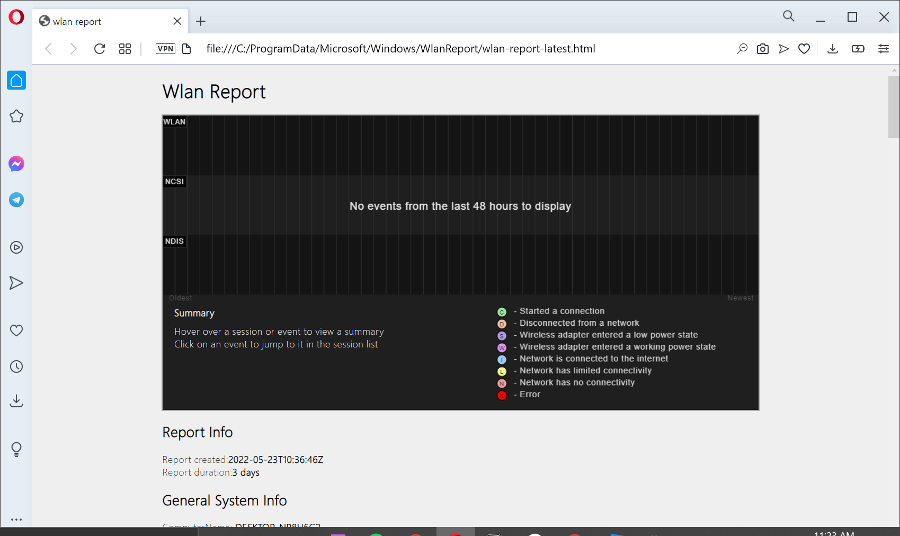This screenshot has height=536, width=900.
Task: Click the page info document icon
Action: (x=187, y=49)
